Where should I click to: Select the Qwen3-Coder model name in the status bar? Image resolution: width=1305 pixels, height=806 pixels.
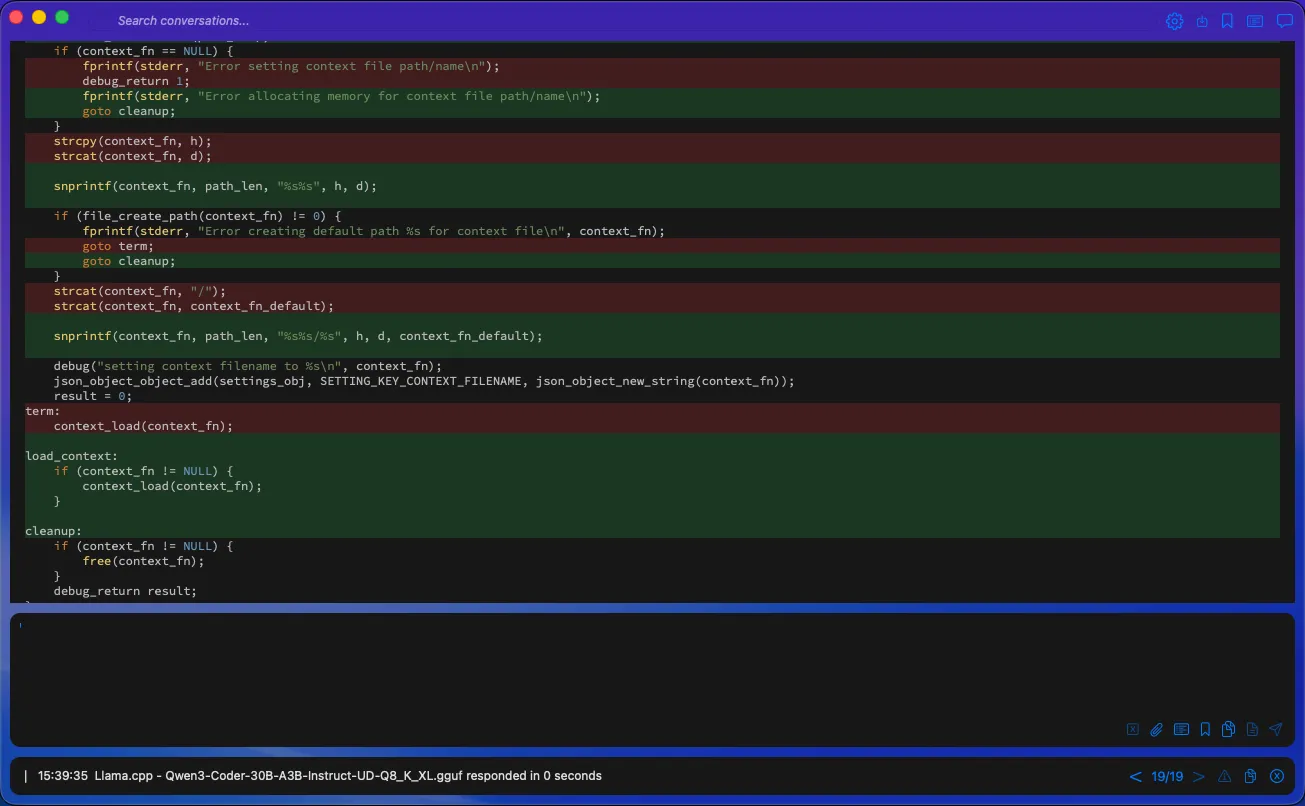[300, 775]
